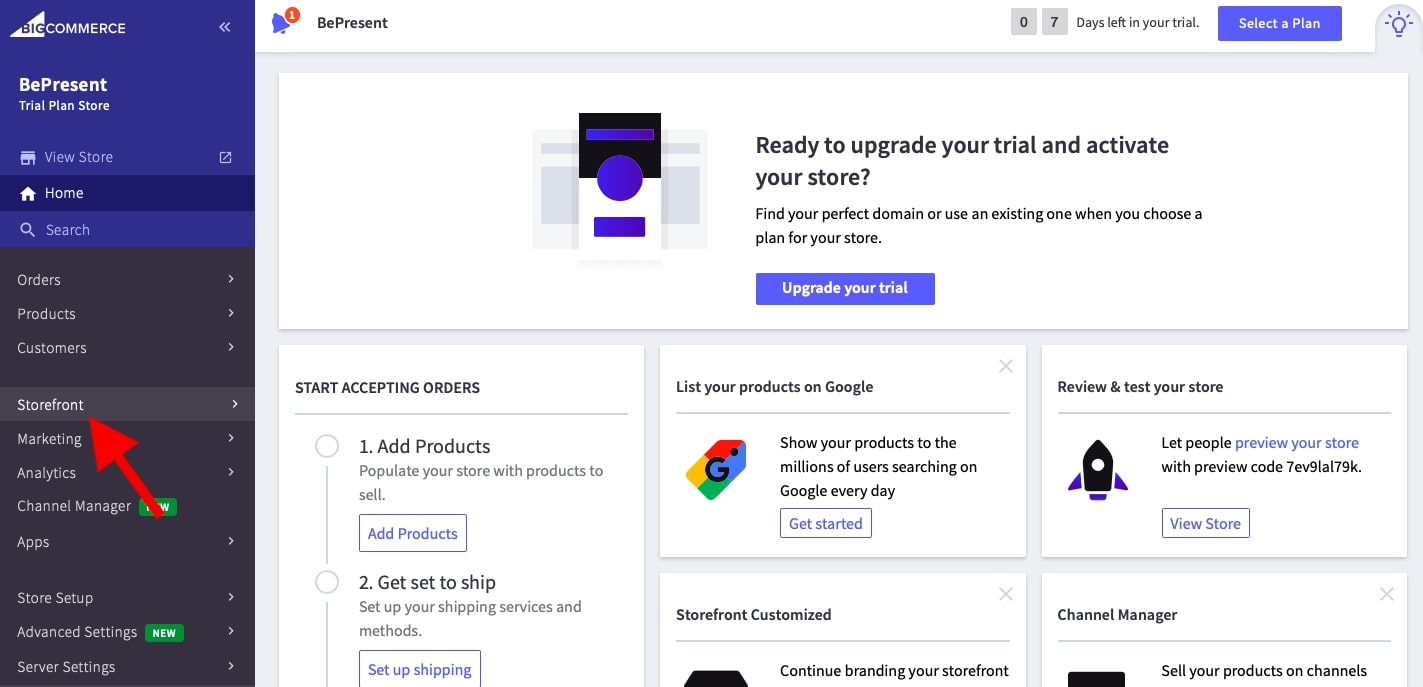The height and width of the screenshot is (687, 1423).
Task: Click the external link icon beside View Store
Action: tap(226, 157)
